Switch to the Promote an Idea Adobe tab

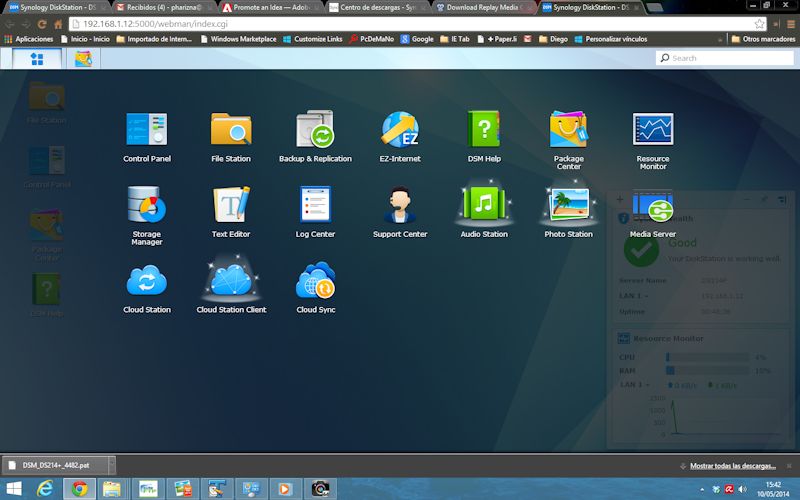tap(270, 7)
